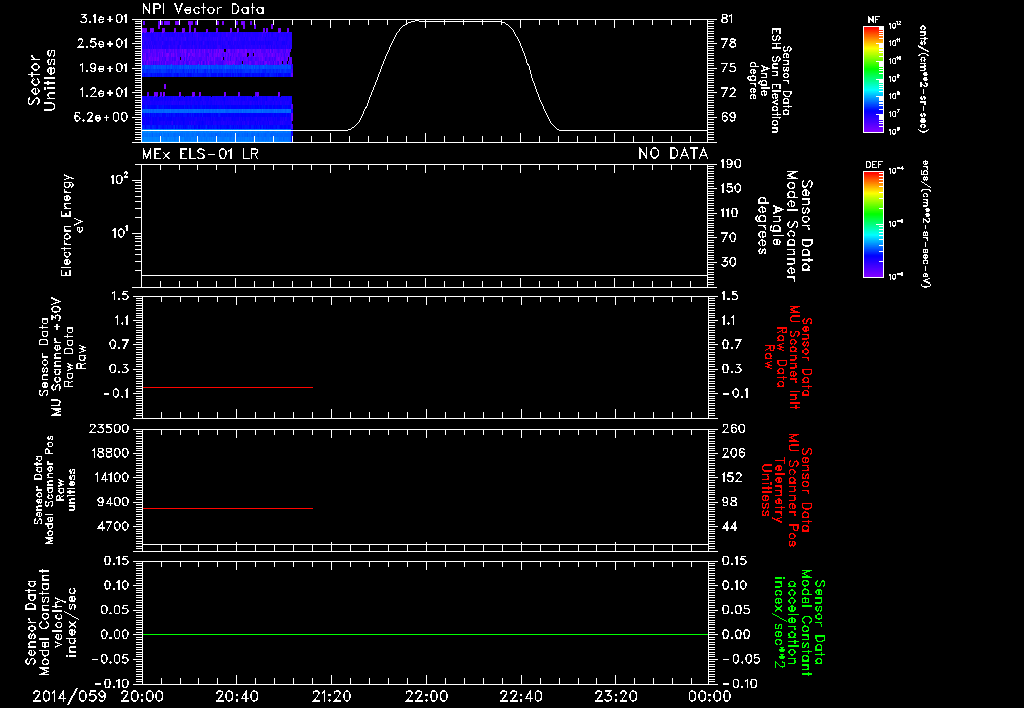Click the '190' scanner angle tick label
Image resolution: width=1024 pixels, height=708 pixels.
(732, 164)
